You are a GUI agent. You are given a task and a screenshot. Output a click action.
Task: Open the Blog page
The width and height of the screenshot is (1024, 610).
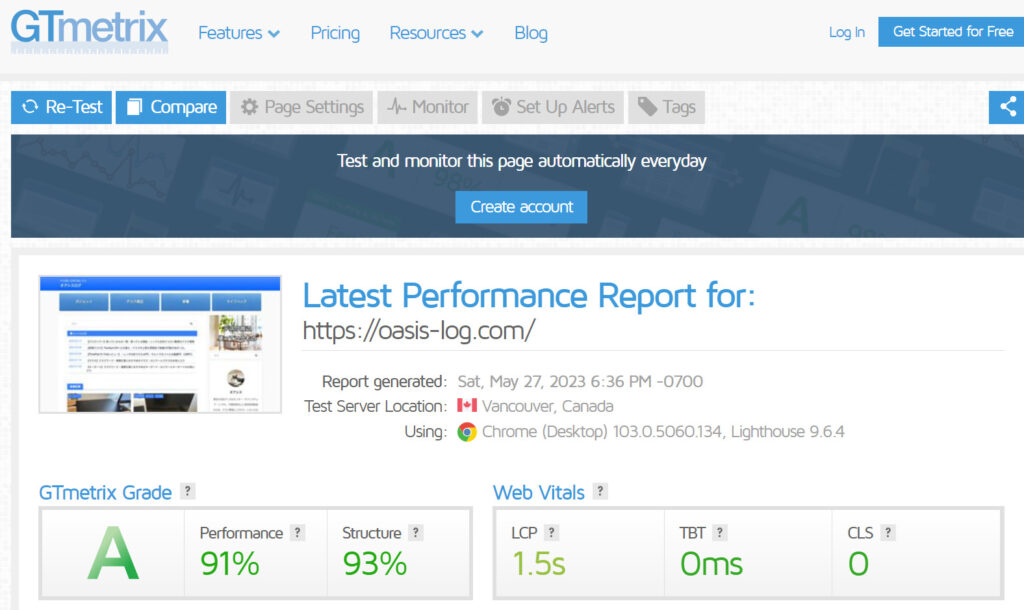point(531,33)
